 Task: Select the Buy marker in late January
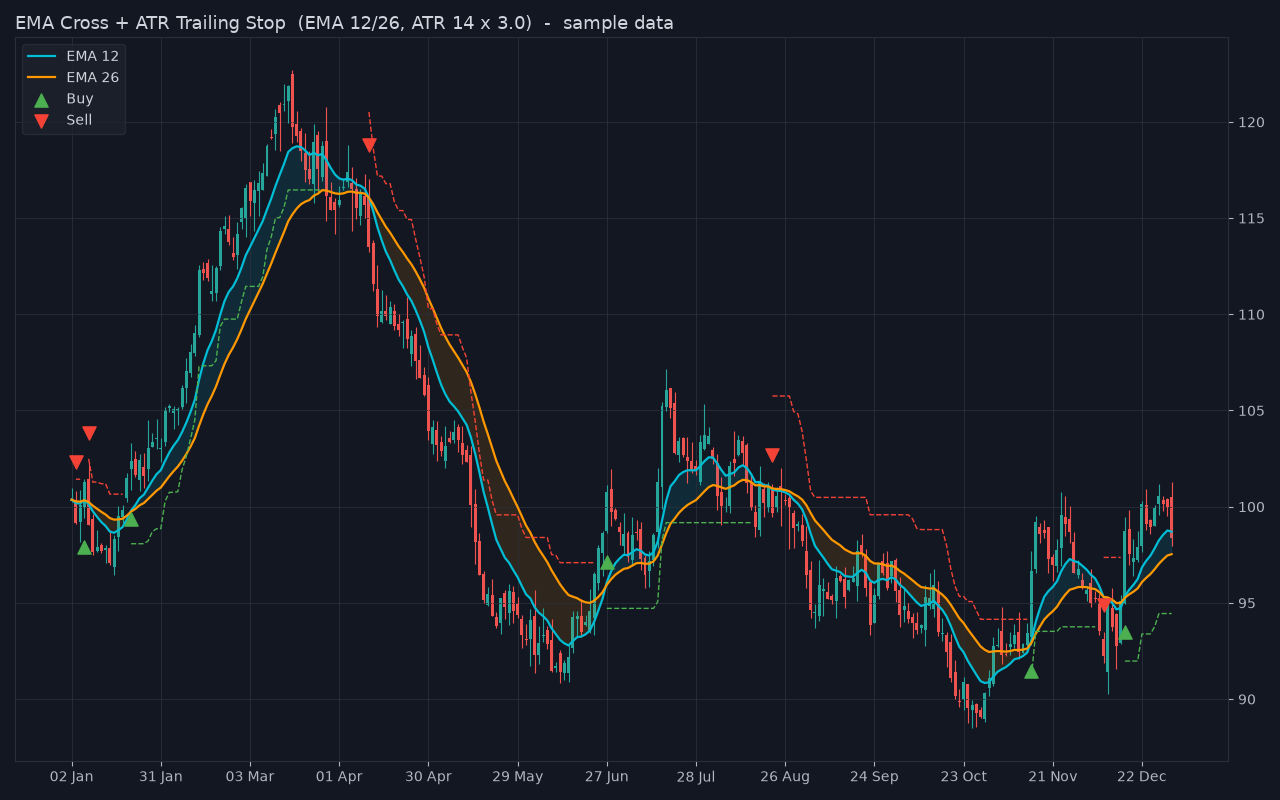tap(130, 519)
